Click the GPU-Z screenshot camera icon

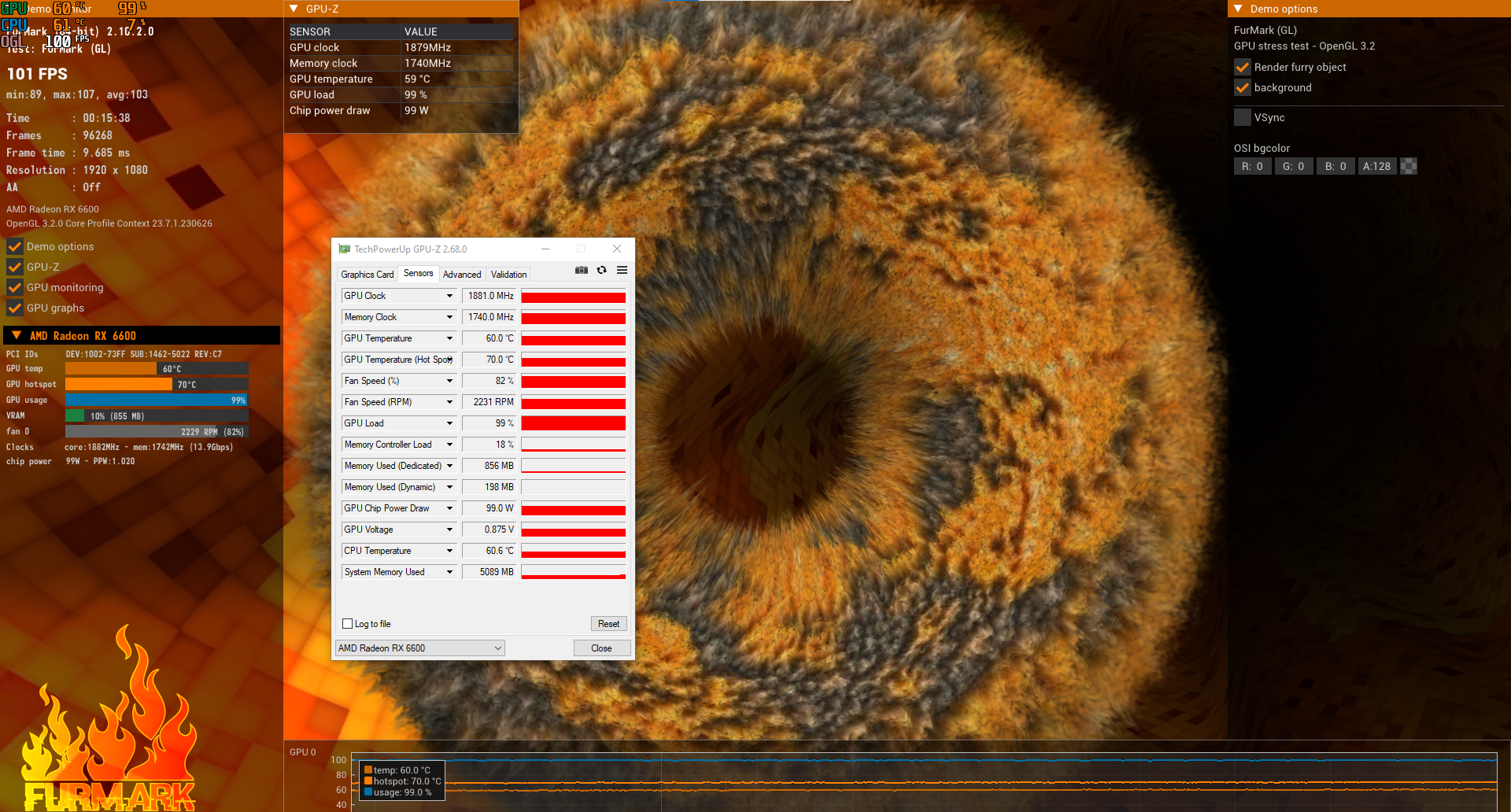tap(582, 270)
